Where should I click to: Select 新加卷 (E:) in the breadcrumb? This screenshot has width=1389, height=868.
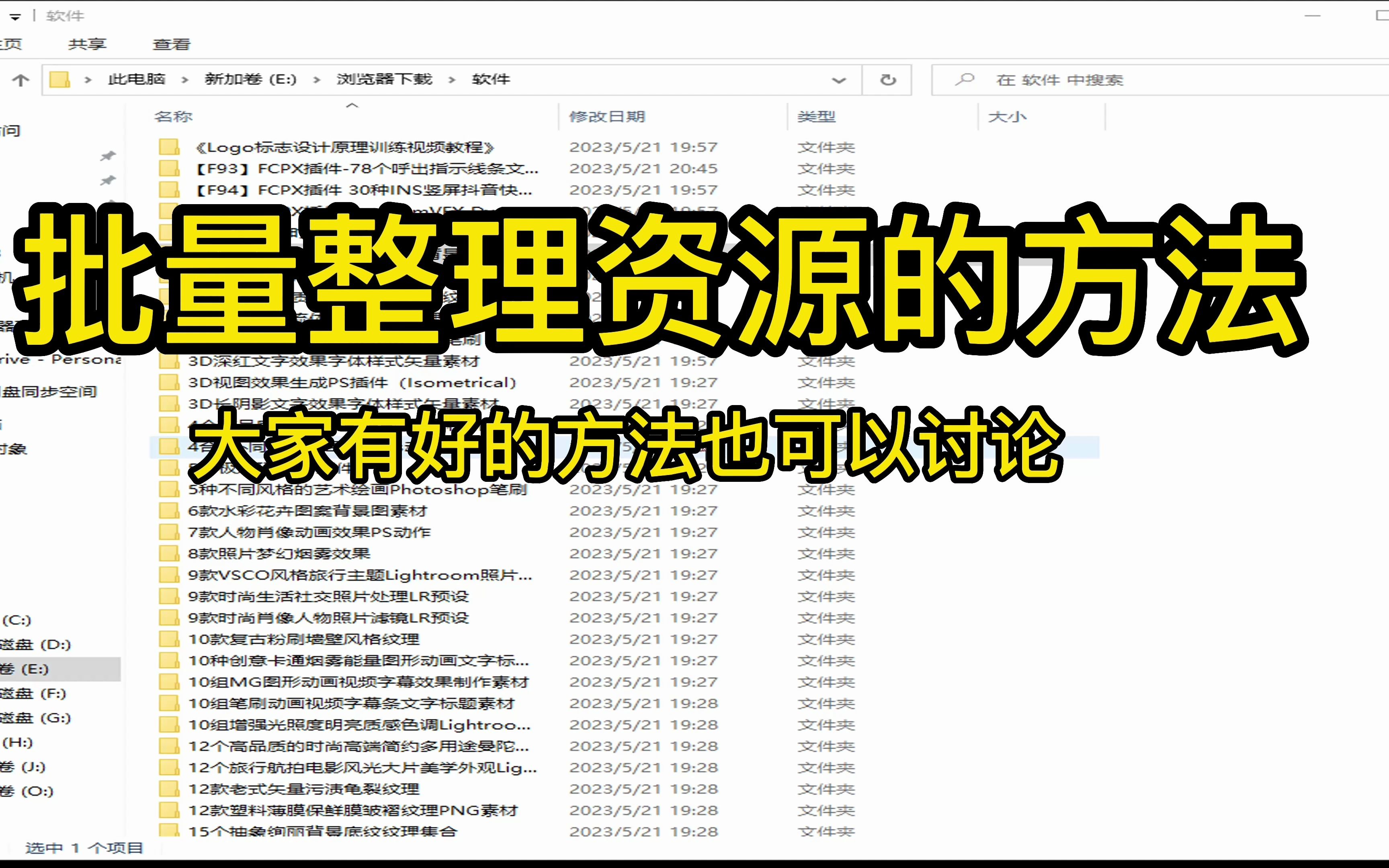pyautogui.click(x=250, y=79)
